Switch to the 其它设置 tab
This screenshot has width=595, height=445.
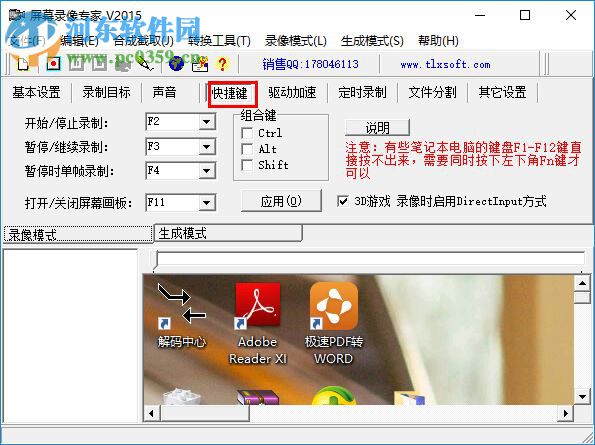502,92
